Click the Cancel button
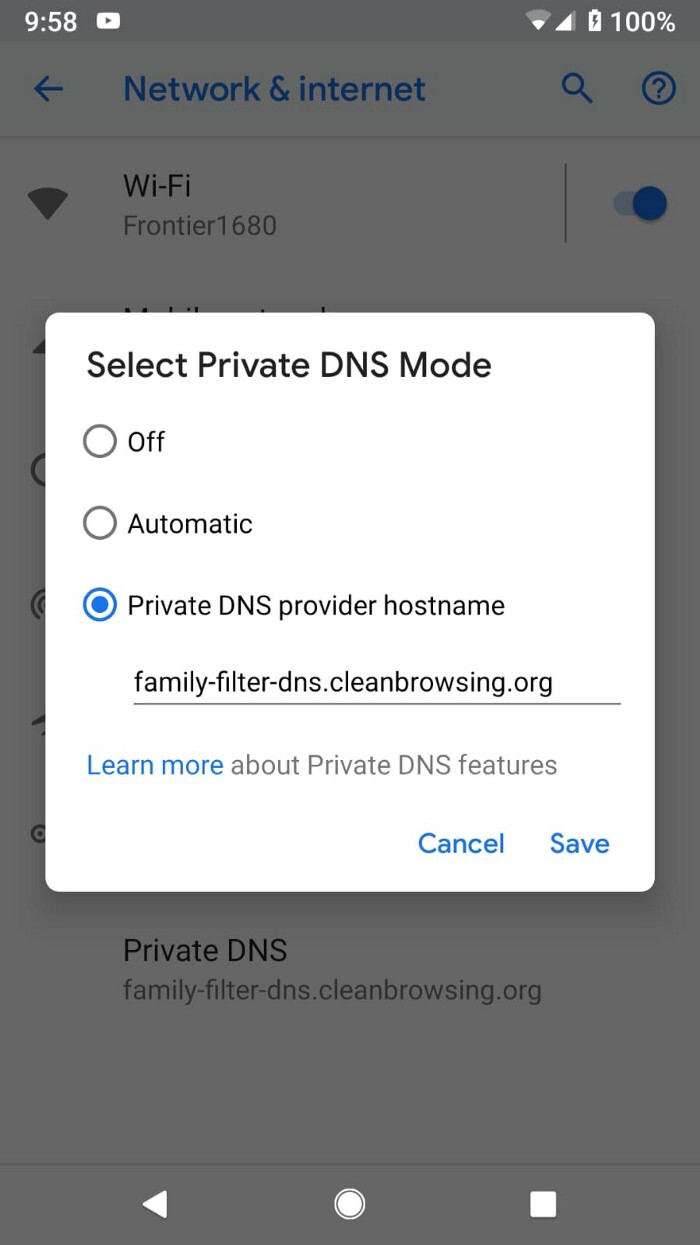 pyautogui.click(x=461, y=843)
